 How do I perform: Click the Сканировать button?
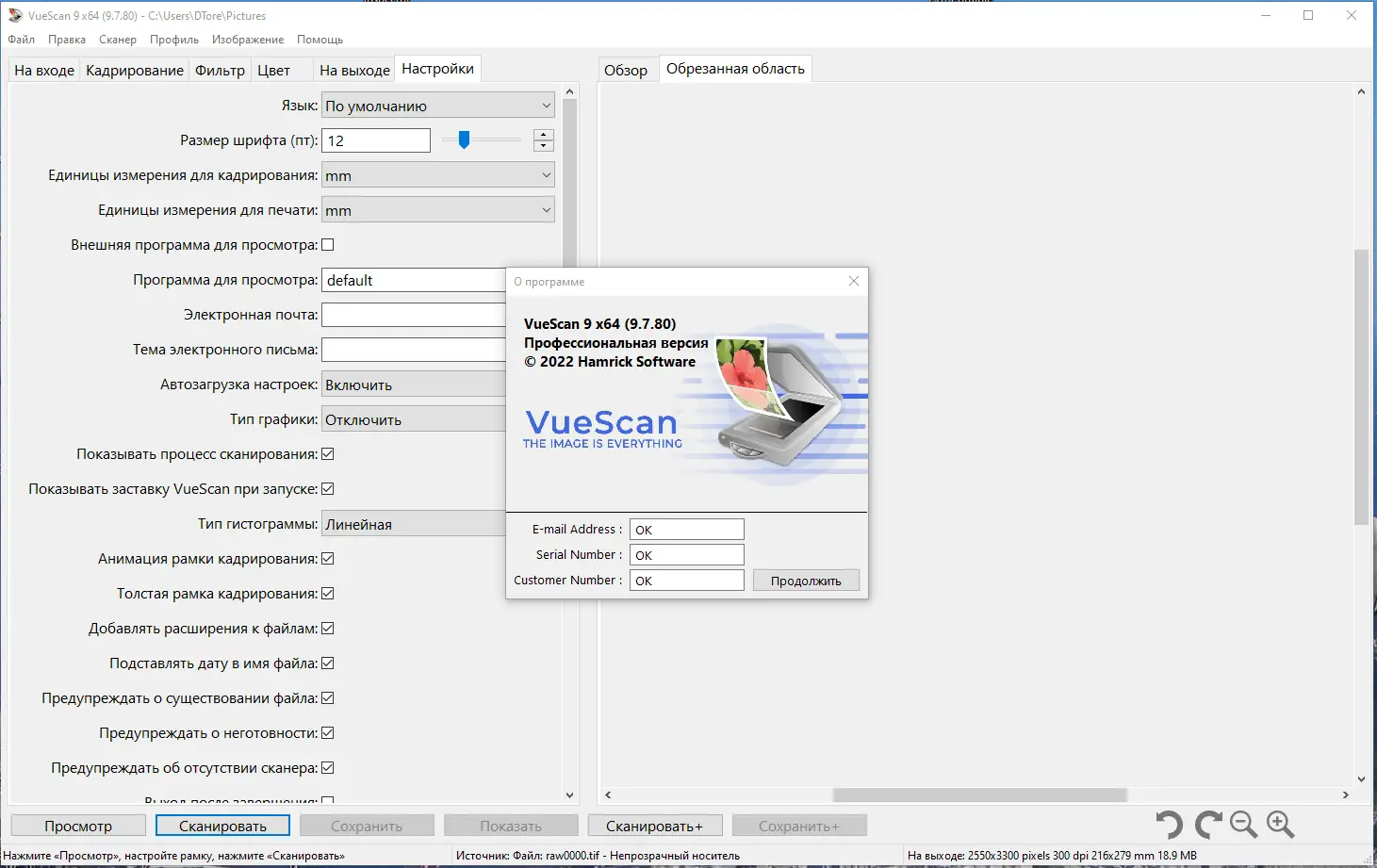222,825
